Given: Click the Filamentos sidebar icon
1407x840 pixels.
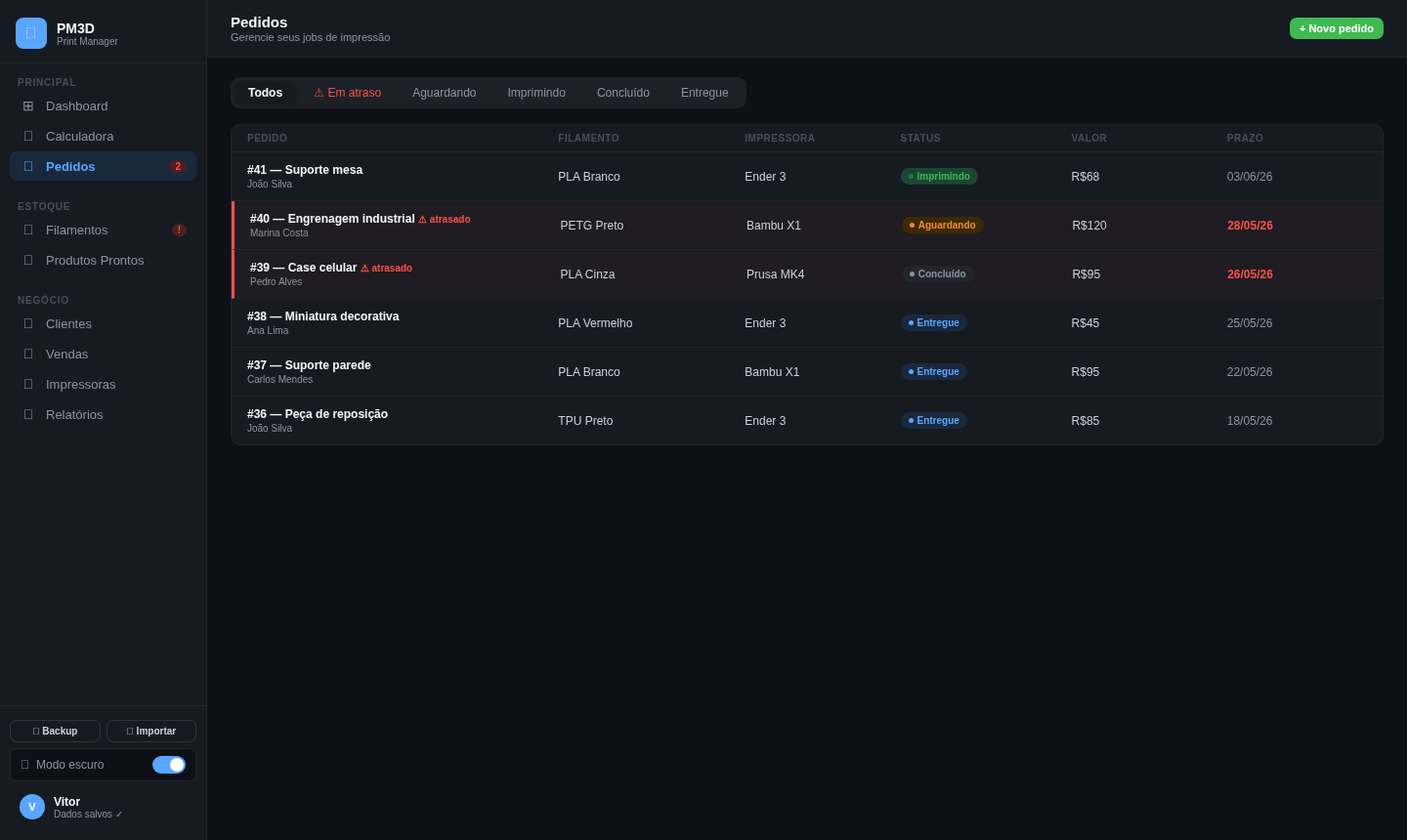Looking at the screenshot, I should tap(28, 230).
